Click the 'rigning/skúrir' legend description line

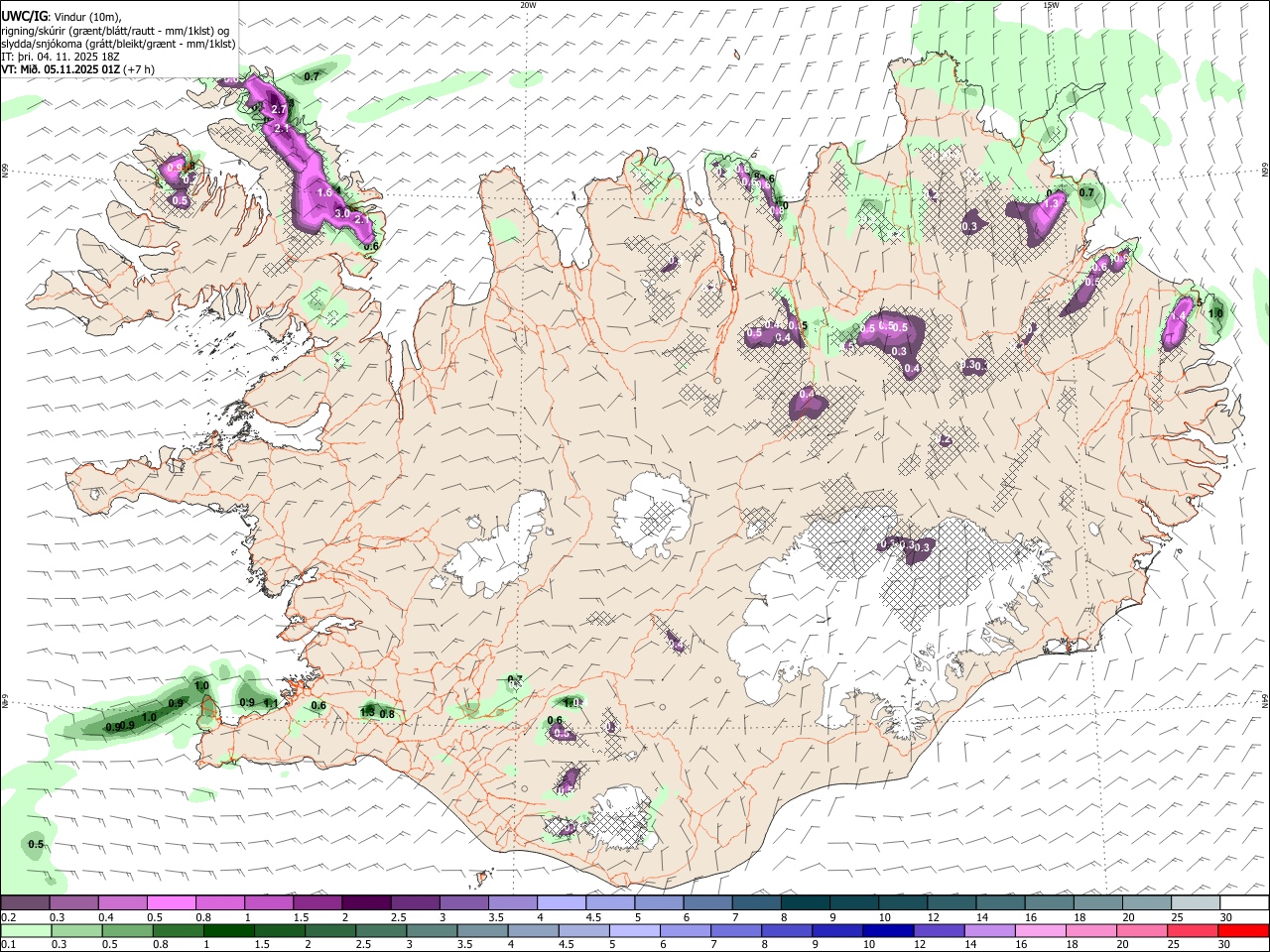(x=114, y=31)
